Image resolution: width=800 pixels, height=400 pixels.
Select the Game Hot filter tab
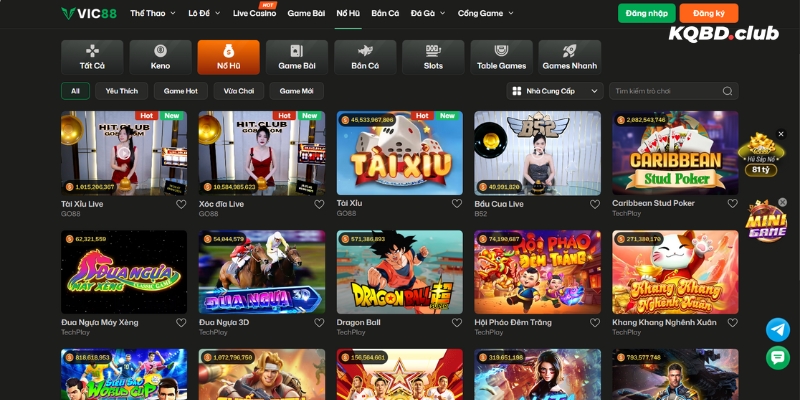tap(181, 91)
